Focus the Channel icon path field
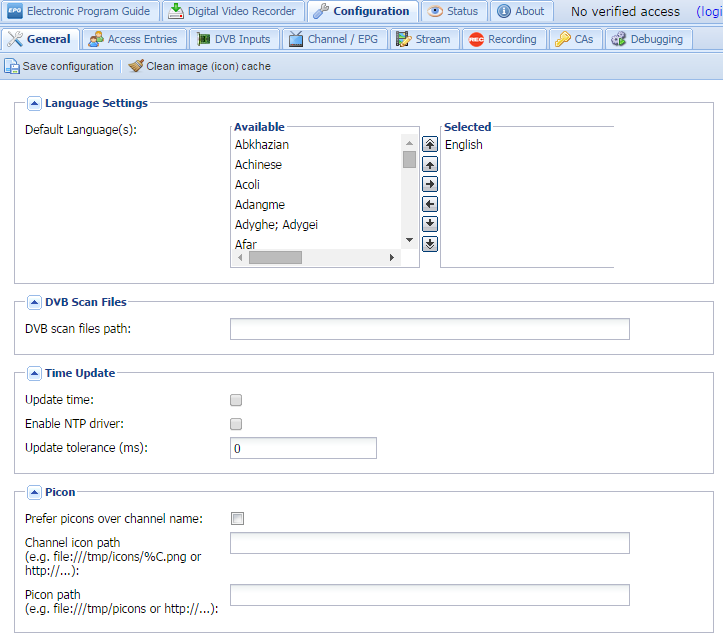The height and width of the screenshot is (636, 723). (x=430, y=543)
